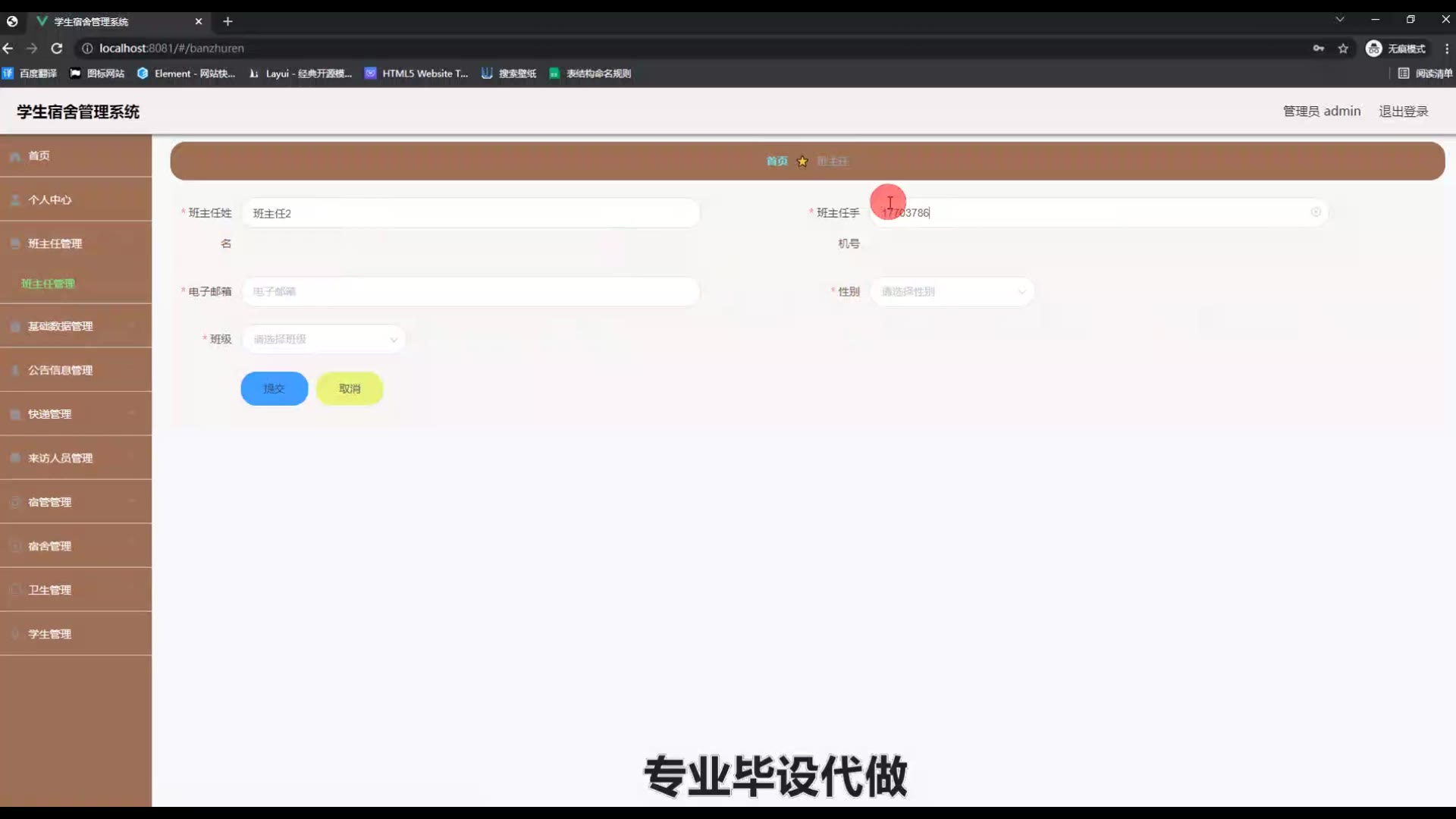Open the 百度翻译 bookmark
The width and height of the screenshot is (1456, 819).
[30, 74]
